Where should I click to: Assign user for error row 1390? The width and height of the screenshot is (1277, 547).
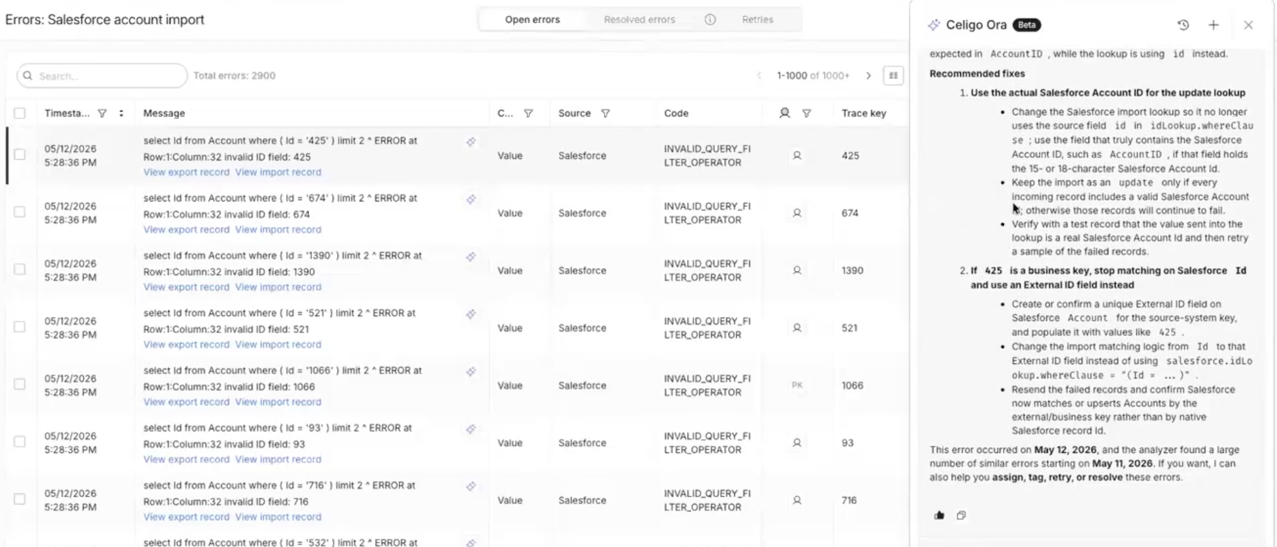point(797,270)
